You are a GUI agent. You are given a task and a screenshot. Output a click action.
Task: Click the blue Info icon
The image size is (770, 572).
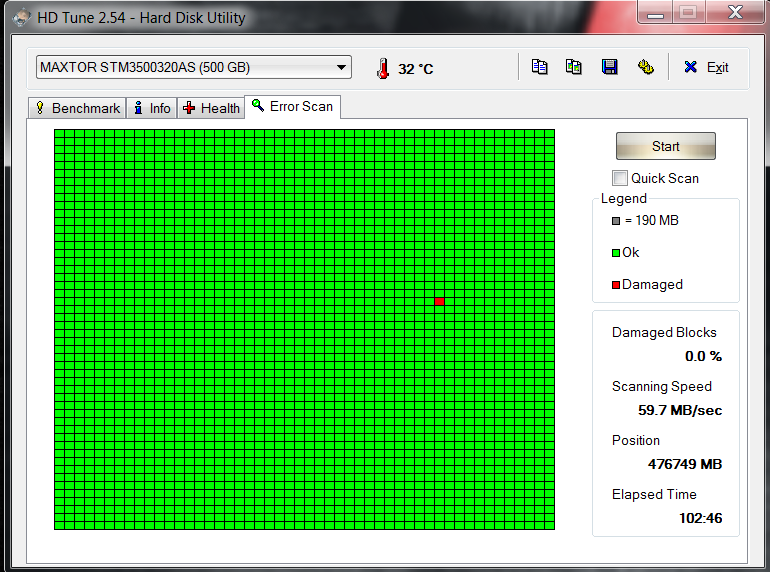[138, 108]
